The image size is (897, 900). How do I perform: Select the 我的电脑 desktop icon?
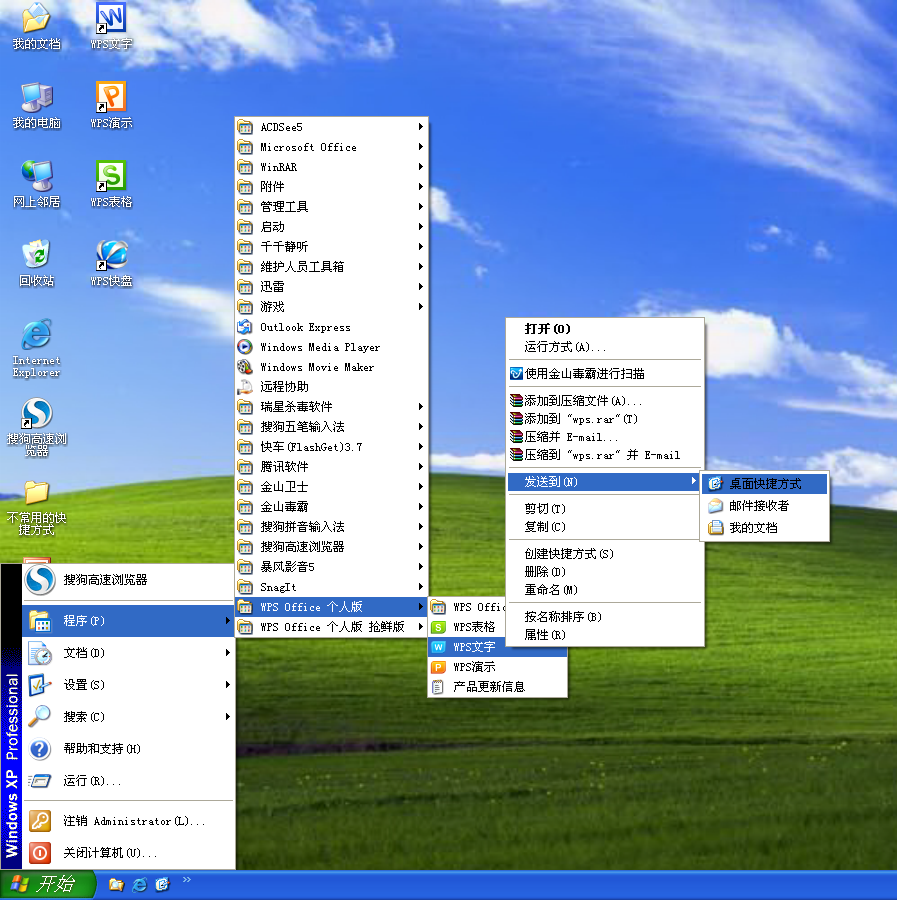[x=36, y=106]
